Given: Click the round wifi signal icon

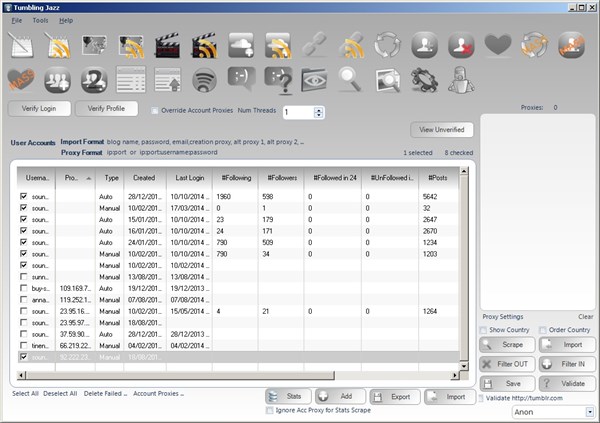Looking at the screenshot, I should pyautogui.click(x=204, y=80).
